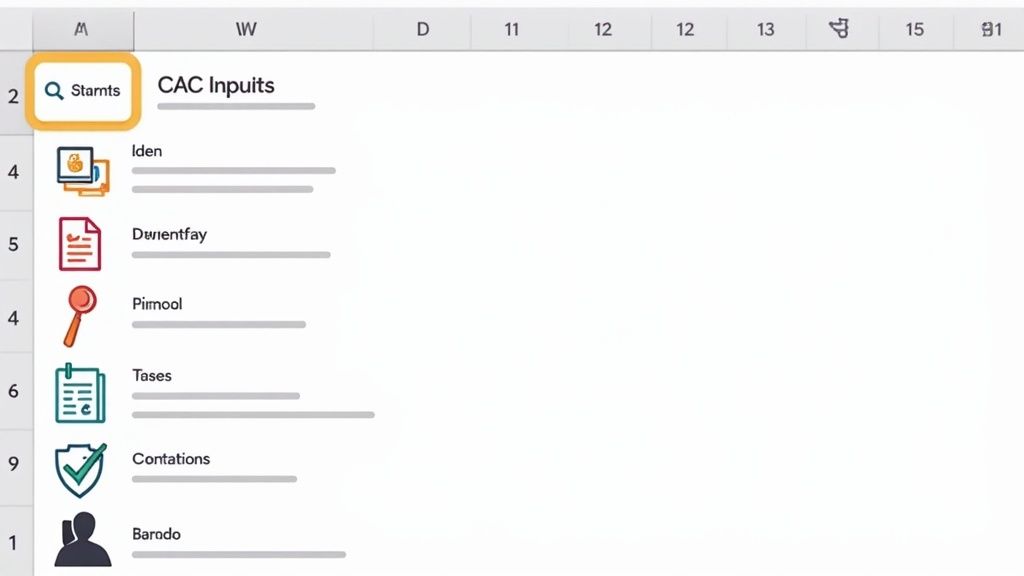
Task: Open the teal Tases notepad icon
Action: (80, 392)
